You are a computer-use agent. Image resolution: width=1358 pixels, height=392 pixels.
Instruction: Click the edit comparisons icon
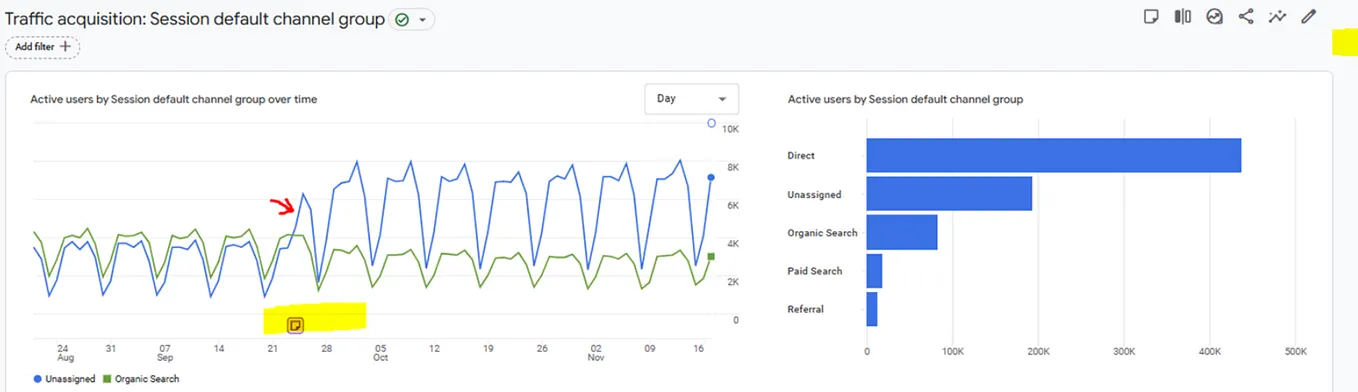[x=1183, y=16]
